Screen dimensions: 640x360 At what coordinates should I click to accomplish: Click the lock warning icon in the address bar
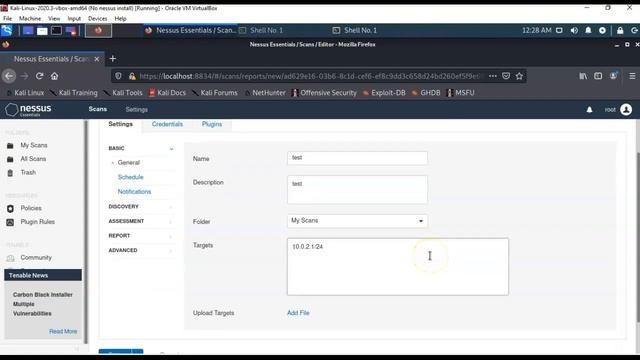point(132,76)
